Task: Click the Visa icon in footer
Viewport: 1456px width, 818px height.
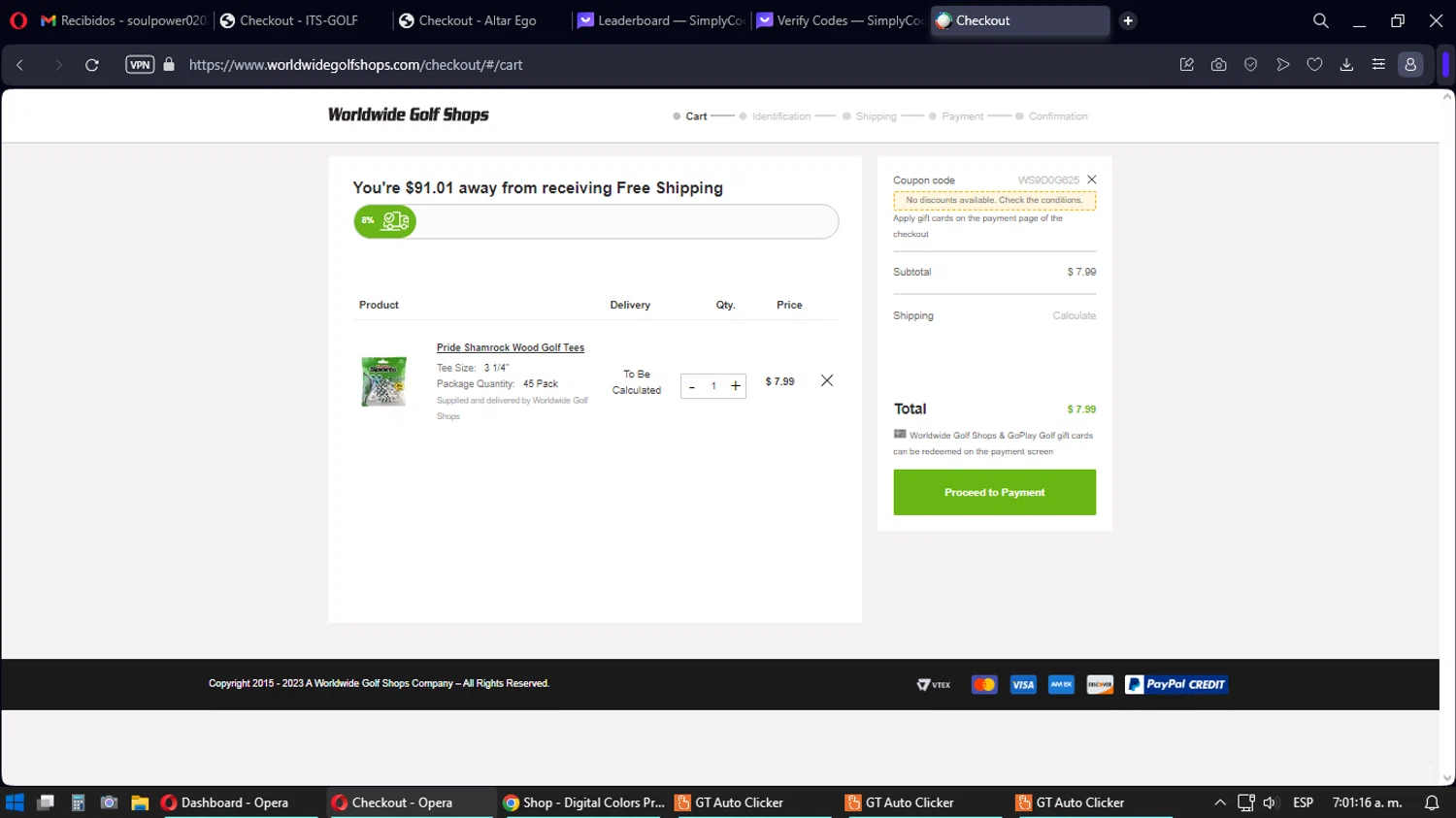Action: click(x=1023, y=685)
